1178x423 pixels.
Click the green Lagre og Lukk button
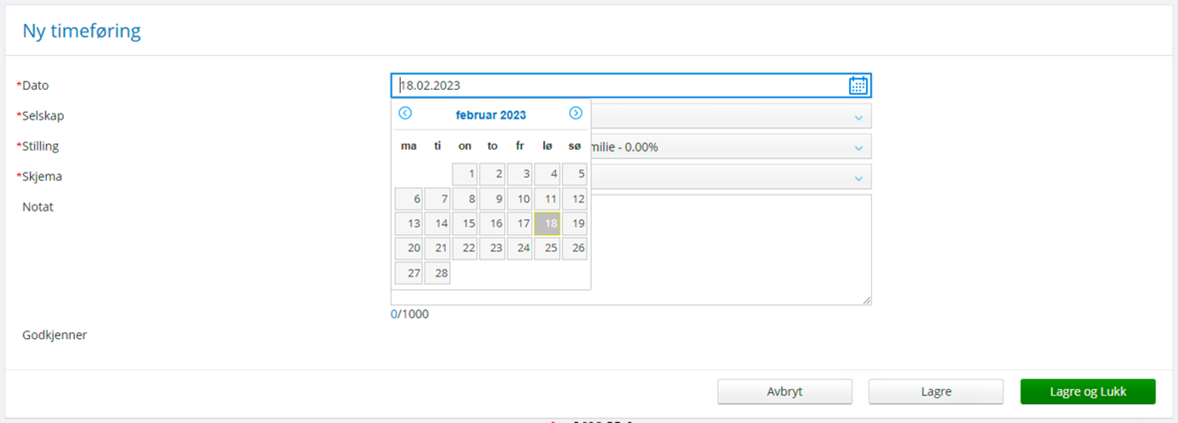(1087, 392)
